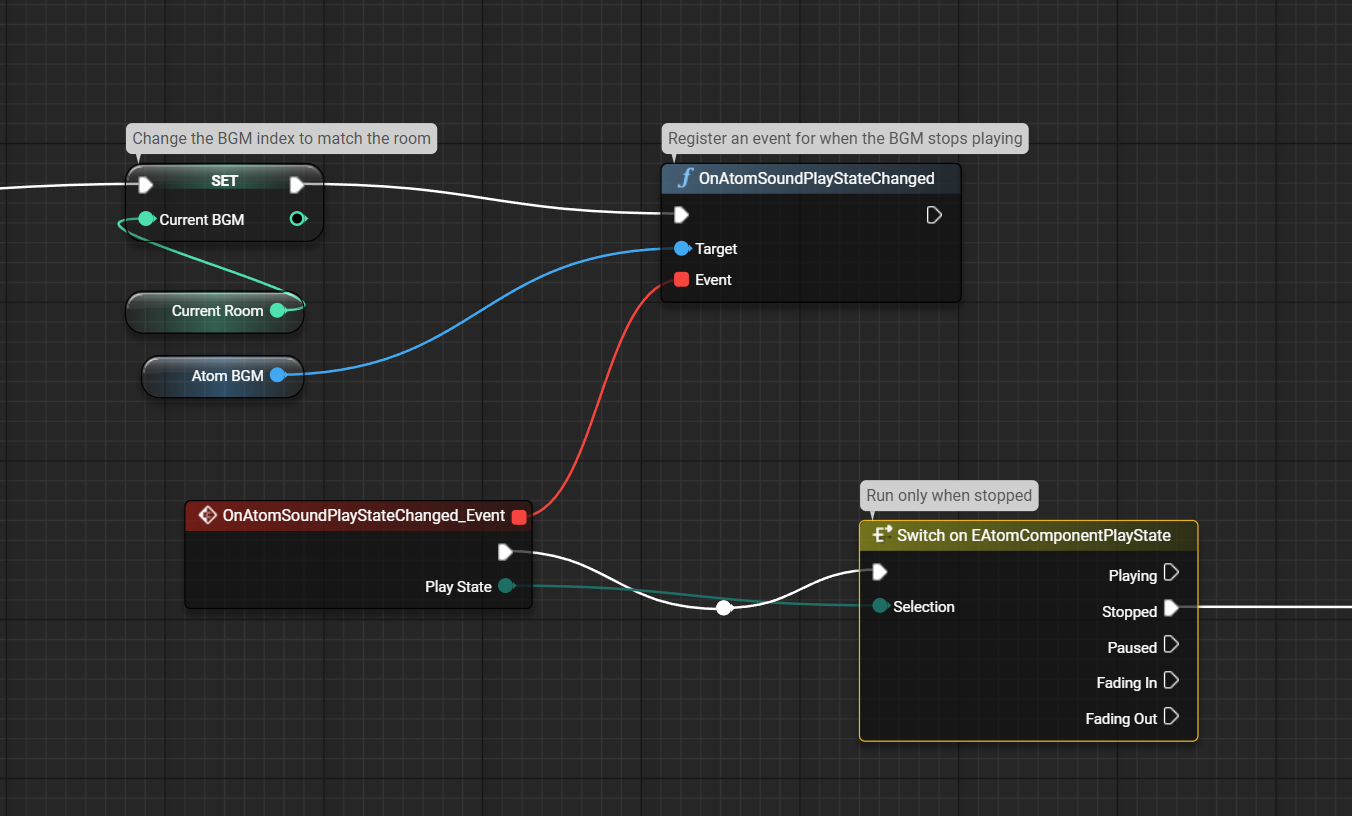Click the Current Room variable output pin
Screen dimensions: 1352x816
pyautogui.click(x=278, y=311)
